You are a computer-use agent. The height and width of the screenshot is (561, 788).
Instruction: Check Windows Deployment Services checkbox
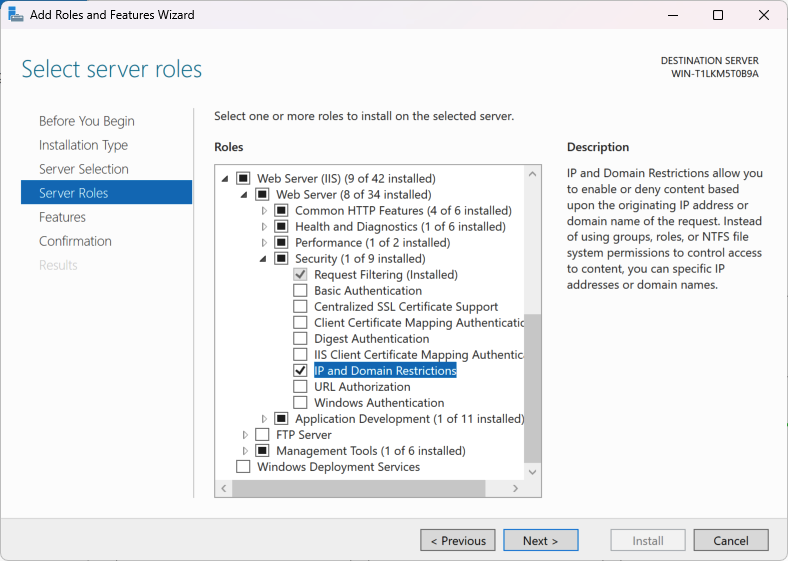point(243,467)
